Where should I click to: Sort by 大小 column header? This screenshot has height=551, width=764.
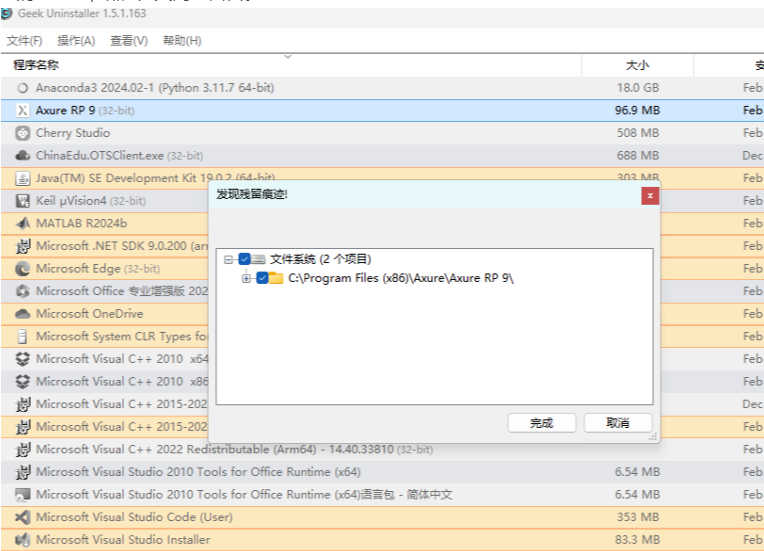(637, 65)
